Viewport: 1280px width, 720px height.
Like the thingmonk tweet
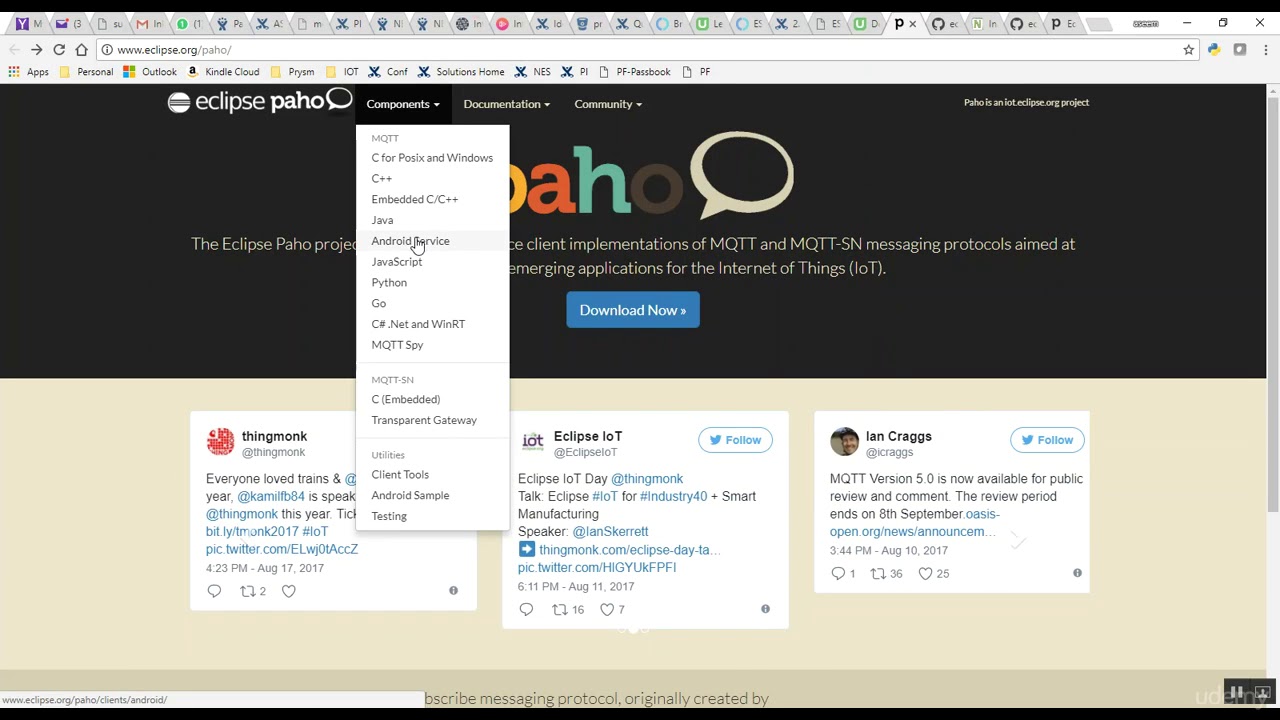[288, 591]
